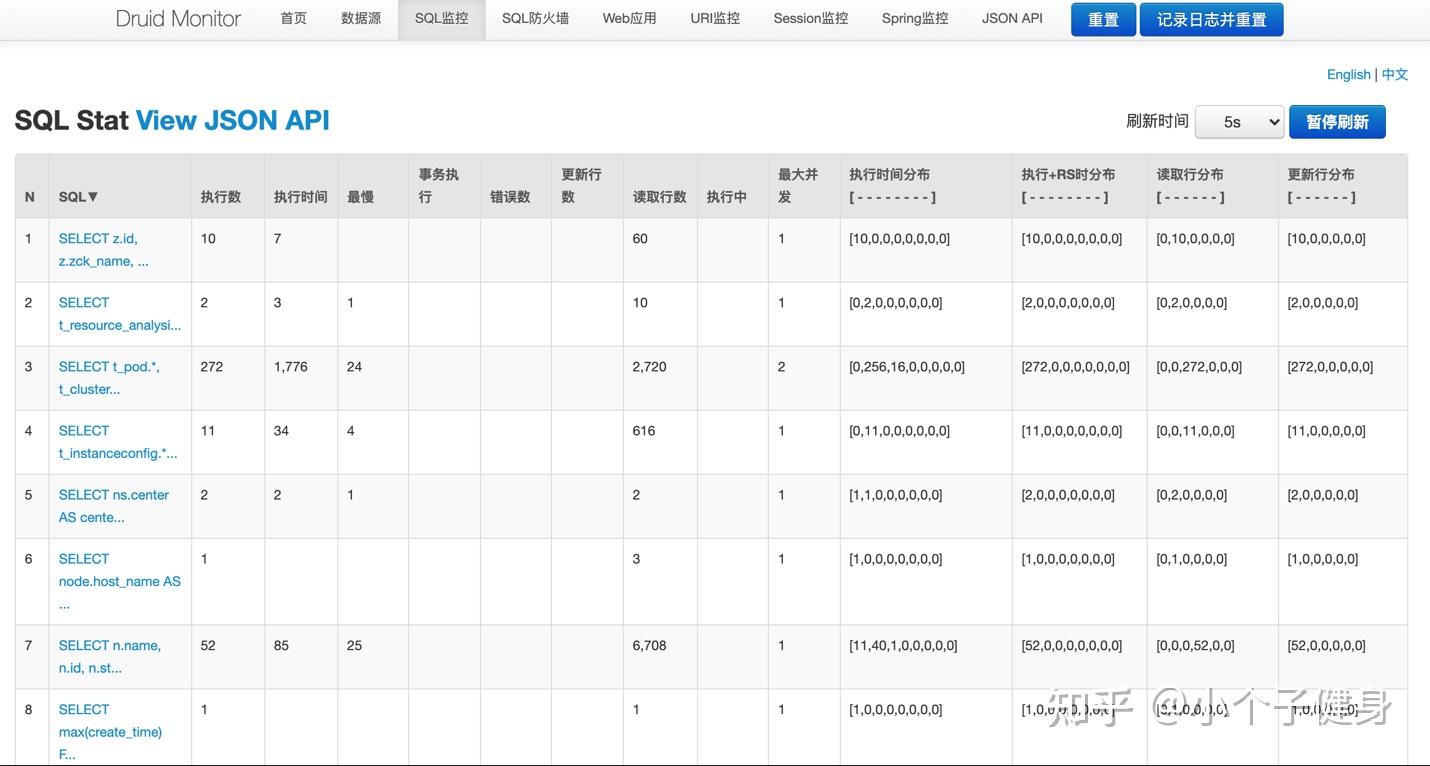1430x766 pixels.
Task: Open the 数据源 tab
Action: 361,18
